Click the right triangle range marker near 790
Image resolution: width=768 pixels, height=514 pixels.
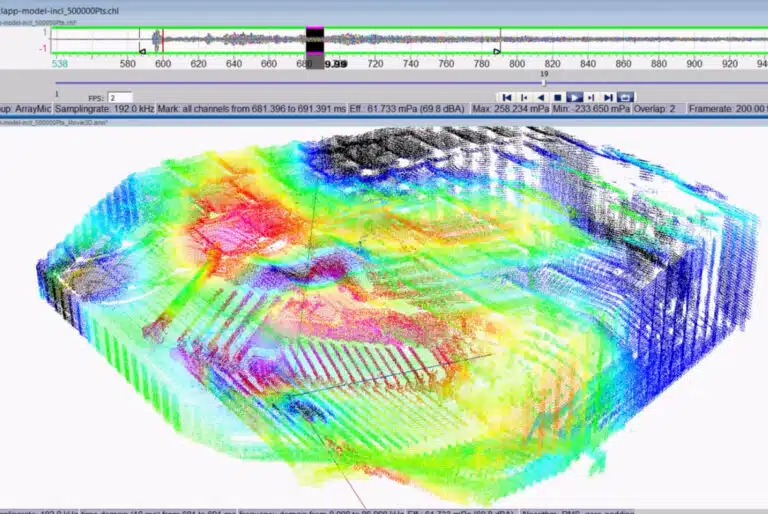pos(497,50)
